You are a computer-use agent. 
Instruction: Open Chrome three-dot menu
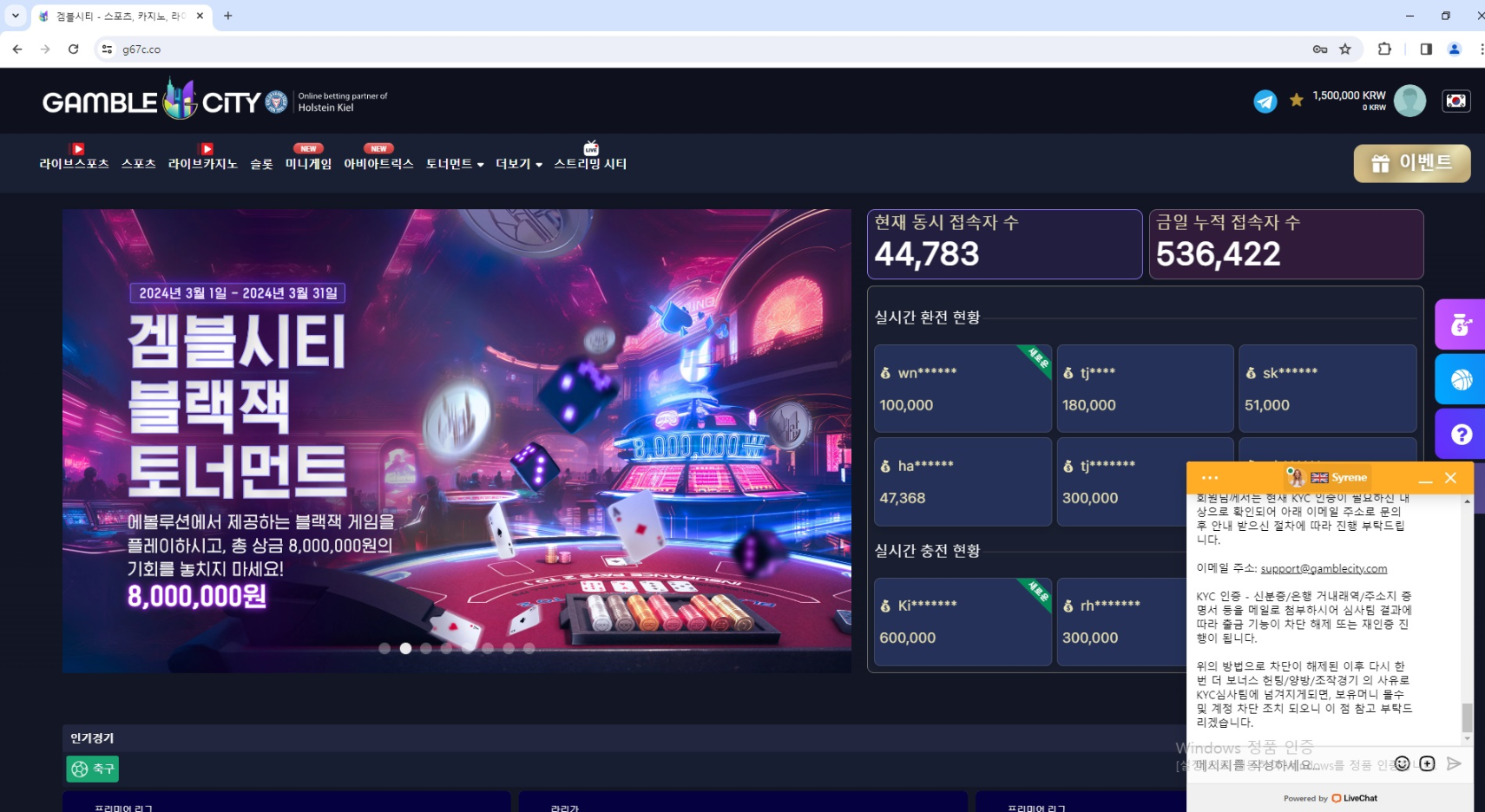[x=1480, y=49]
